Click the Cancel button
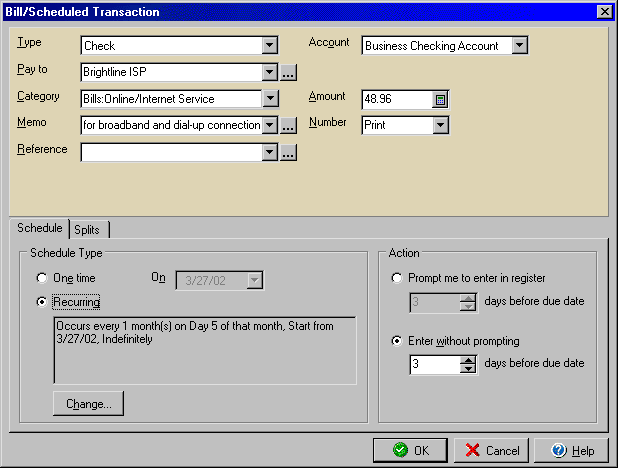618x468 pixels. click(x=491, y=450)
